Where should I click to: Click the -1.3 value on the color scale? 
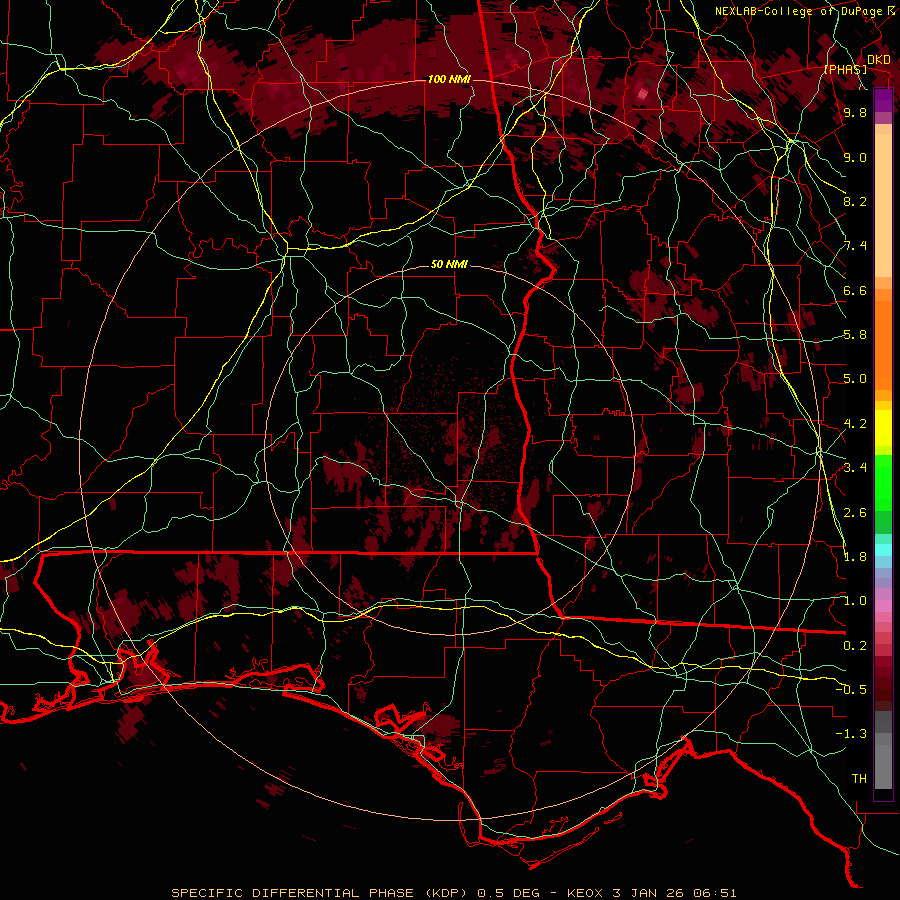tap(851, 734)
